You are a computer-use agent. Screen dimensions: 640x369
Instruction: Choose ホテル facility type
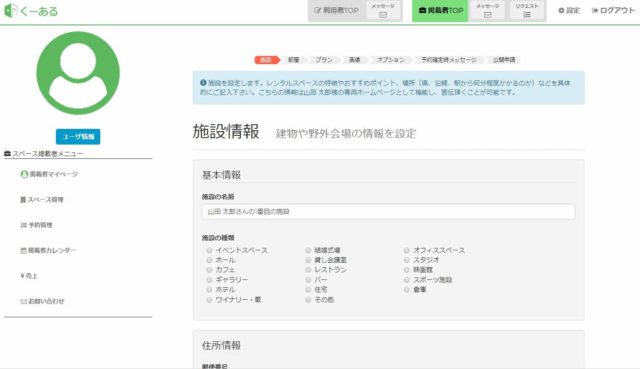tap(209, 289)
